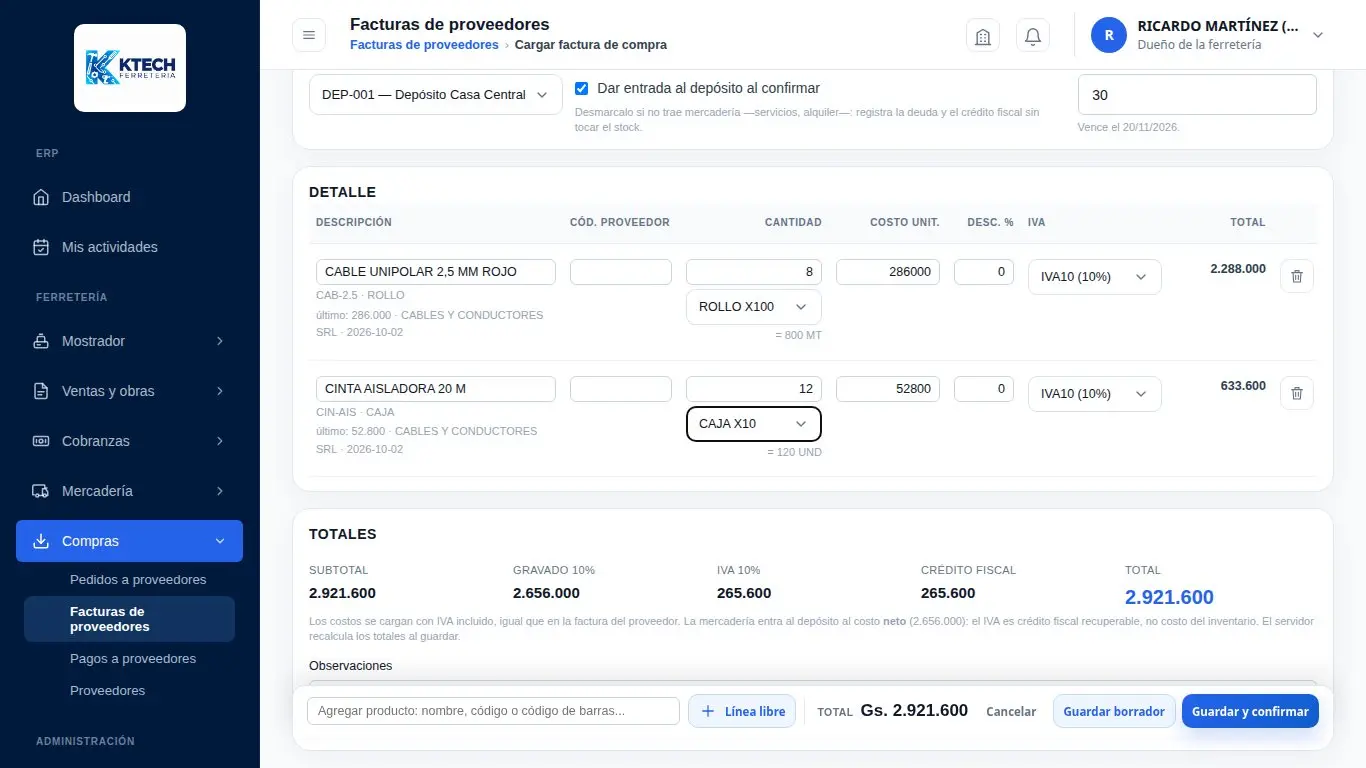This screenshot has height=768, width=1366.
Task: Click the Mostrador register icon
Action: [x=41, y=341]
